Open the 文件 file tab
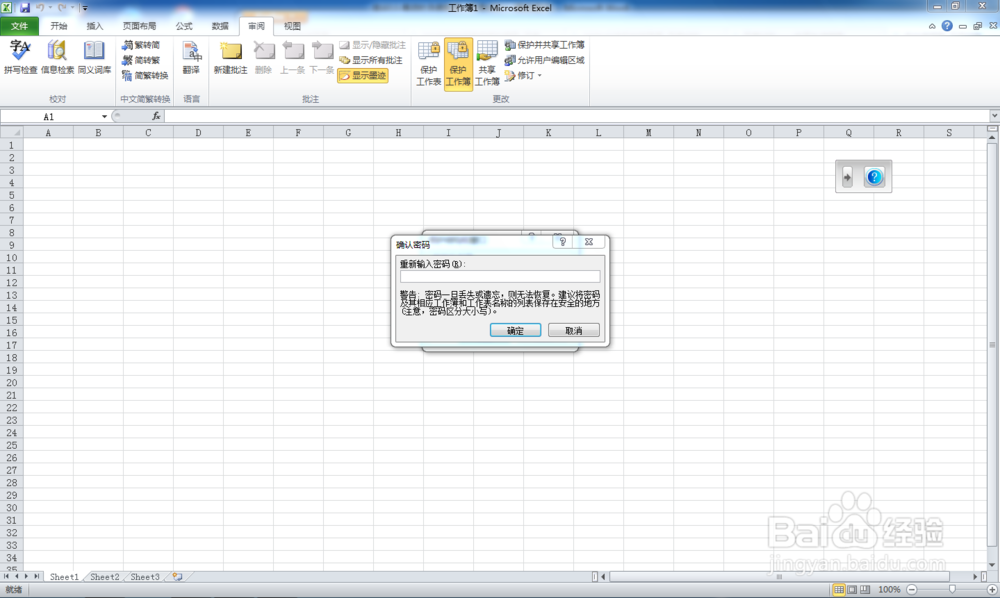The image size is (1000, 598). pos(19,26)
